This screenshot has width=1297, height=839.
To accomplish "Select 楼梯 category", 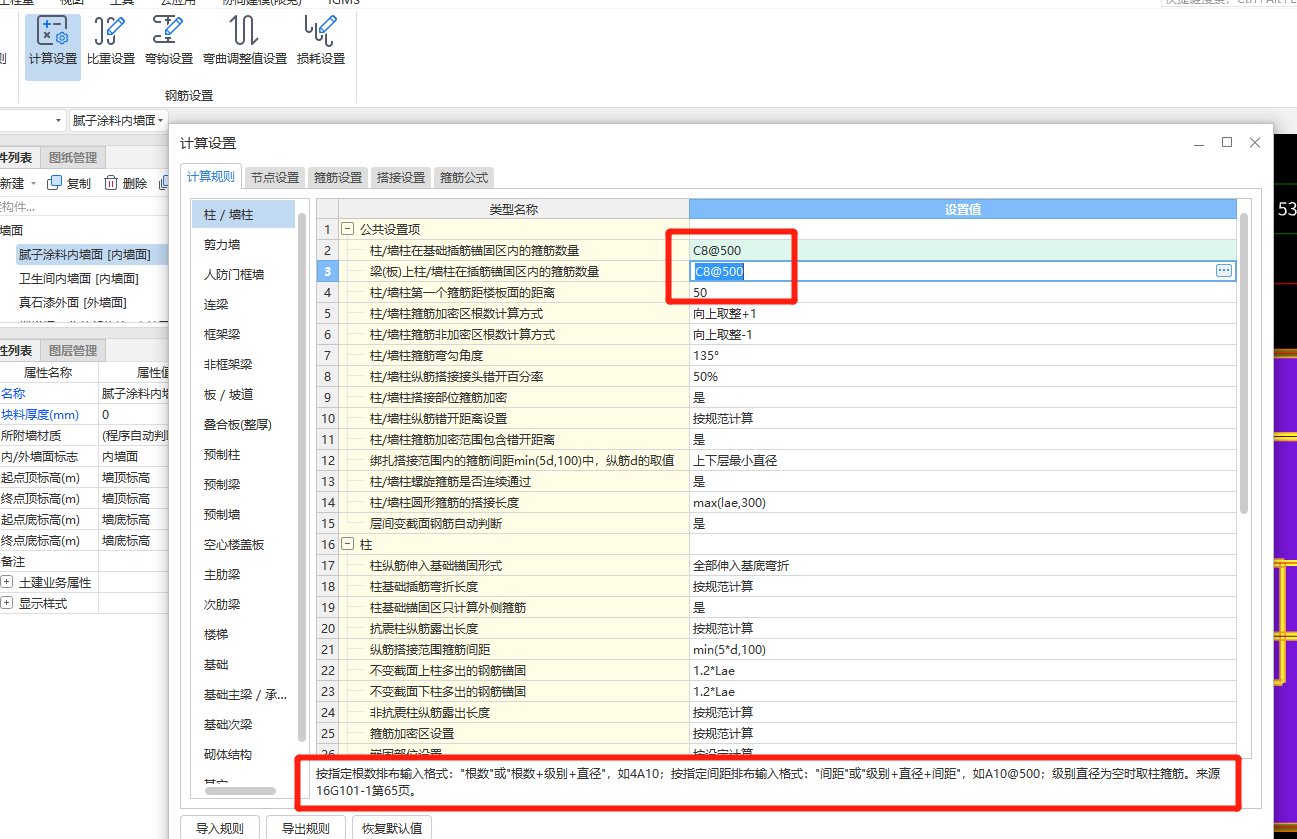I will click(243, 634).
